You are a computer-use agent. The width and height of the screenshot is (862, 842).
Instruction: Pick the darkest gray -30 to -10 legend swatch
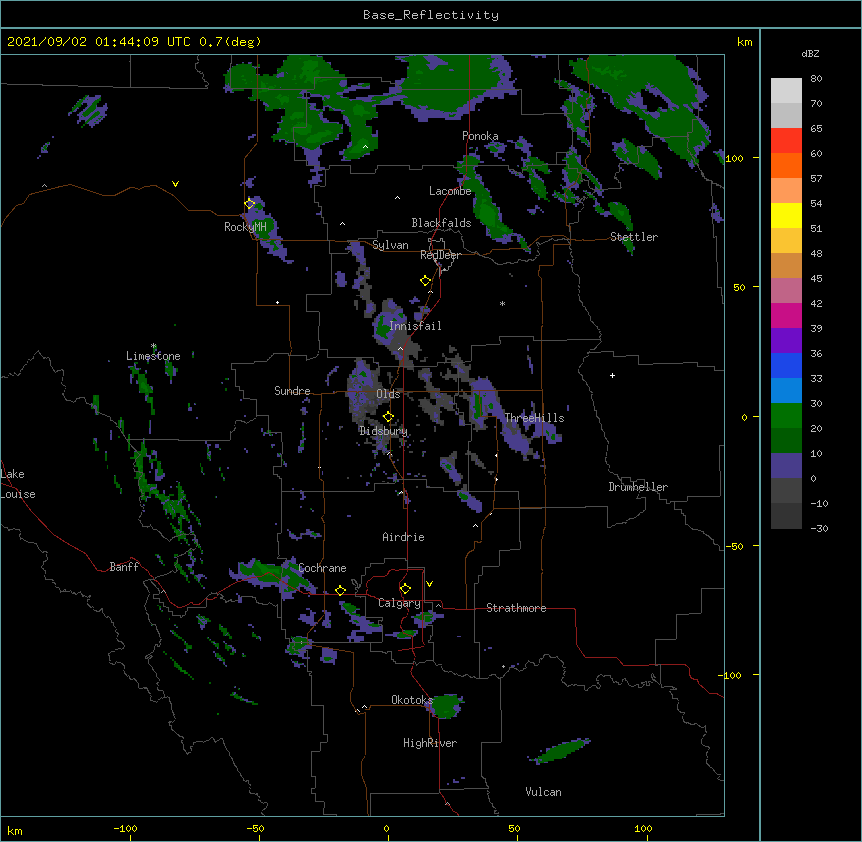(786, 516)
